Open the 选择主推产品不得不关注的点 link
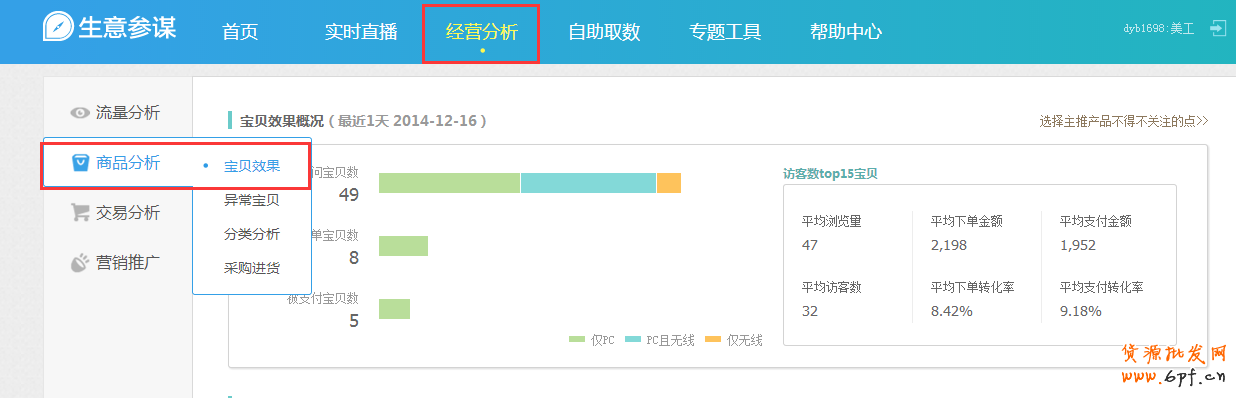The width and height of the screenshot is (1236, 398). (x=1124, y=121)
